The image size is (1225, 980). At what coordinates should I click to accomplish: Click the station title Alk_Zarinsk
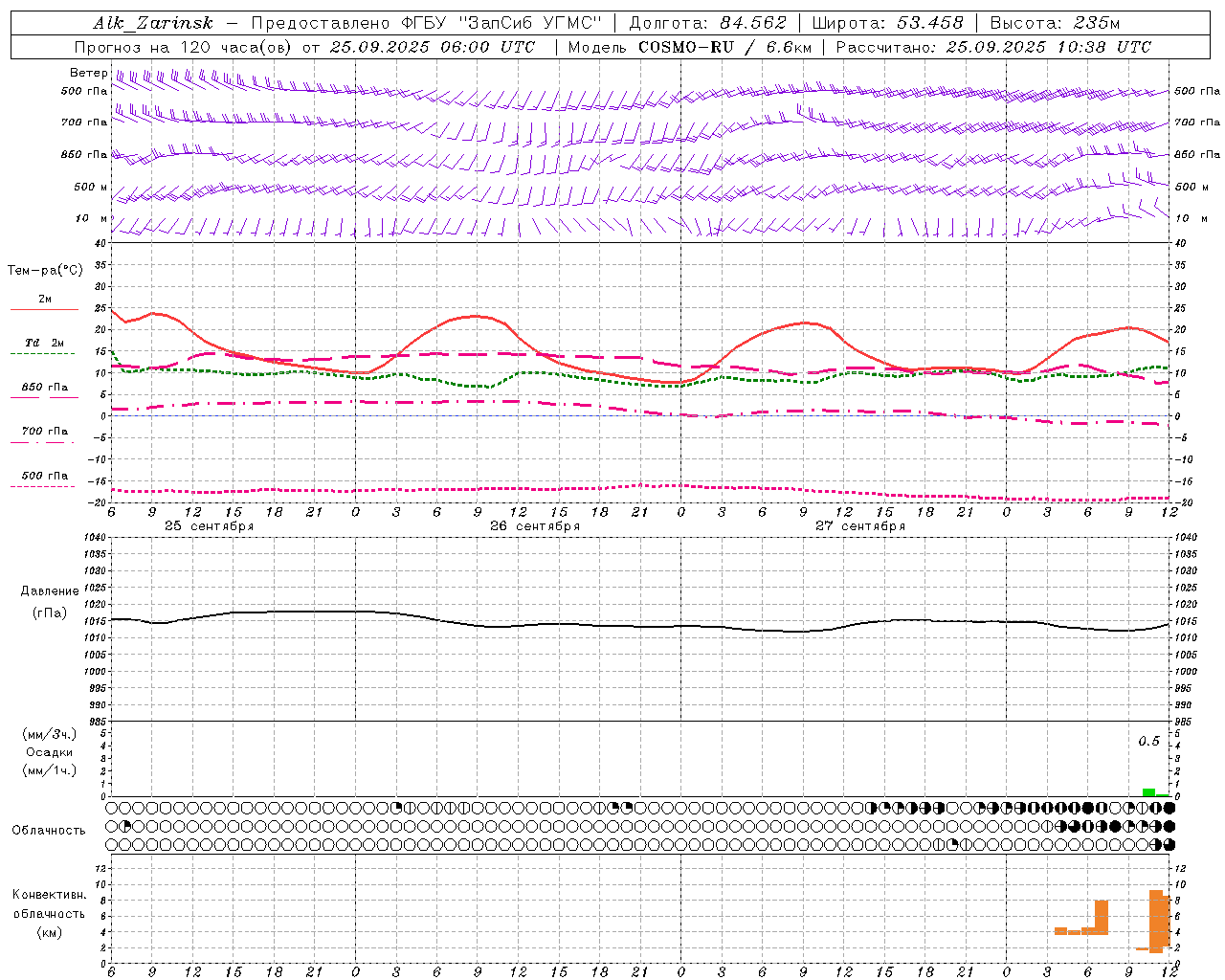pyautogui.click(x=153, y=23)
